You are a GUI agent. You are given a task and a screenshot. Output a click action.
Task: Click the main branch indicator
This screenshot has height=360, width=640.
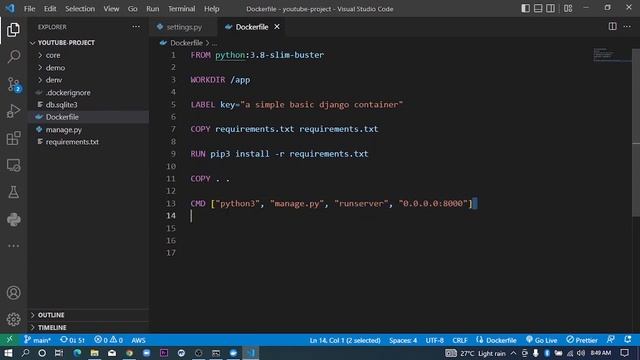[x=37, y=340]
